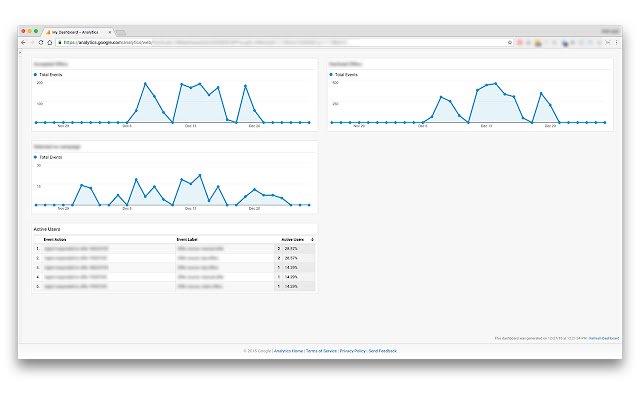Select the My Dashboard – Analytics tab
Screen dimensions: 640x400
(76, 32)
